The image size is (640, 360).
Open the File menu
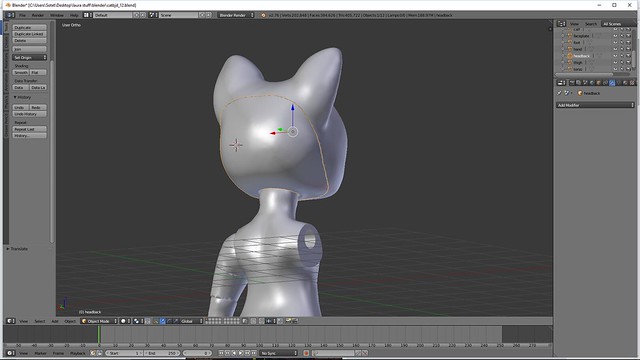(22, 15)
